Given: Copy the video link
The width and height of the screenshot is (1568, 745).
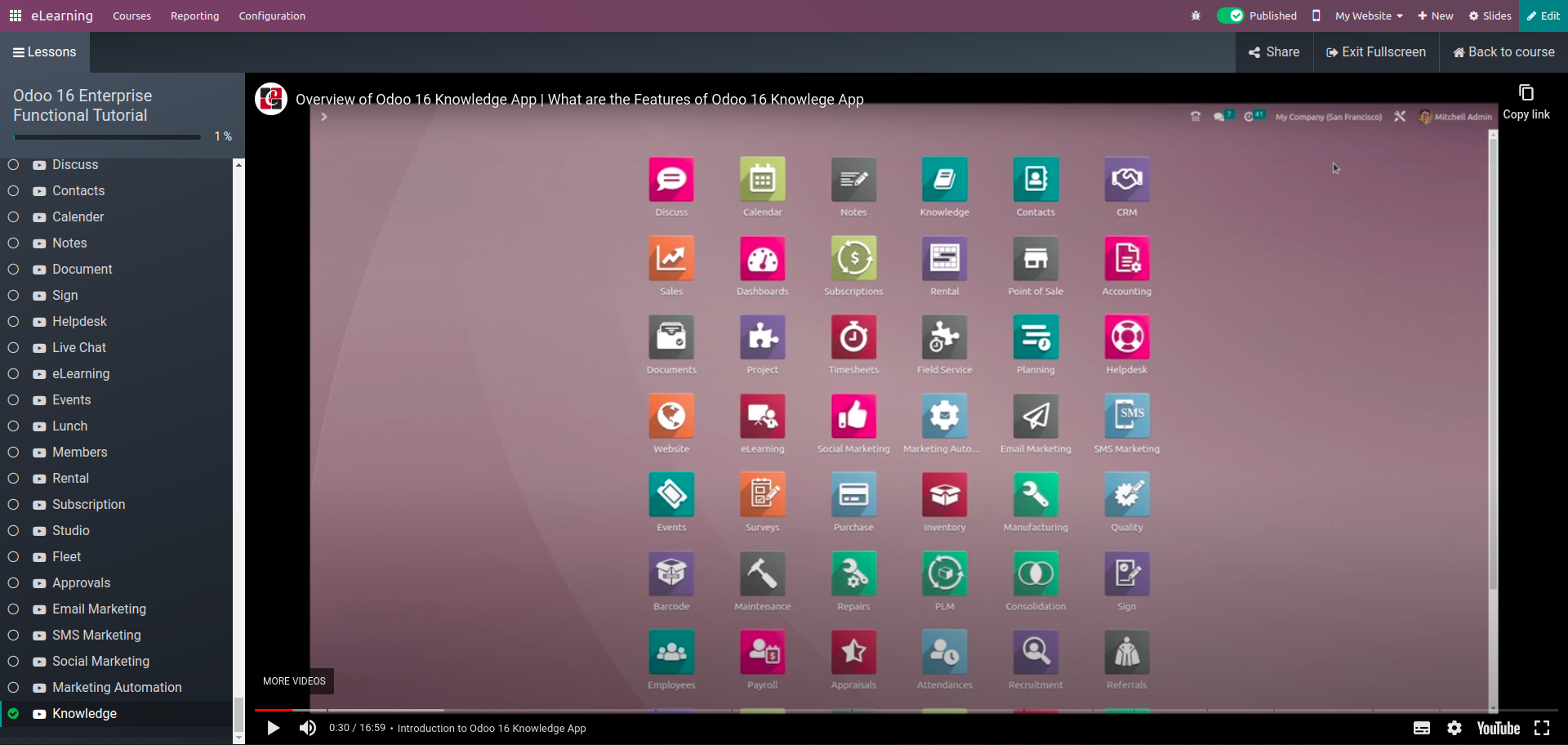Looking at the screenshot, I should coord(1526,101).
